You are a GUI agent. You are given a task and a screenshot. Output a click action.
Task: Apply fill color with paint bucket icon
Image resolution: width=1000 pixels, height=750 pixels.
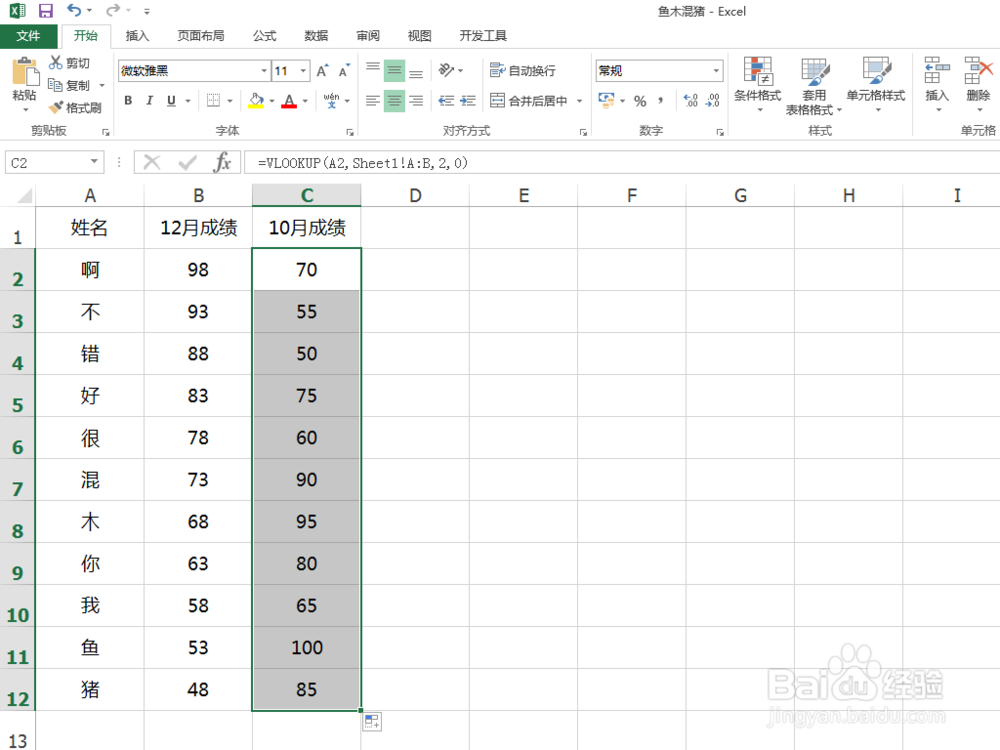256,101
